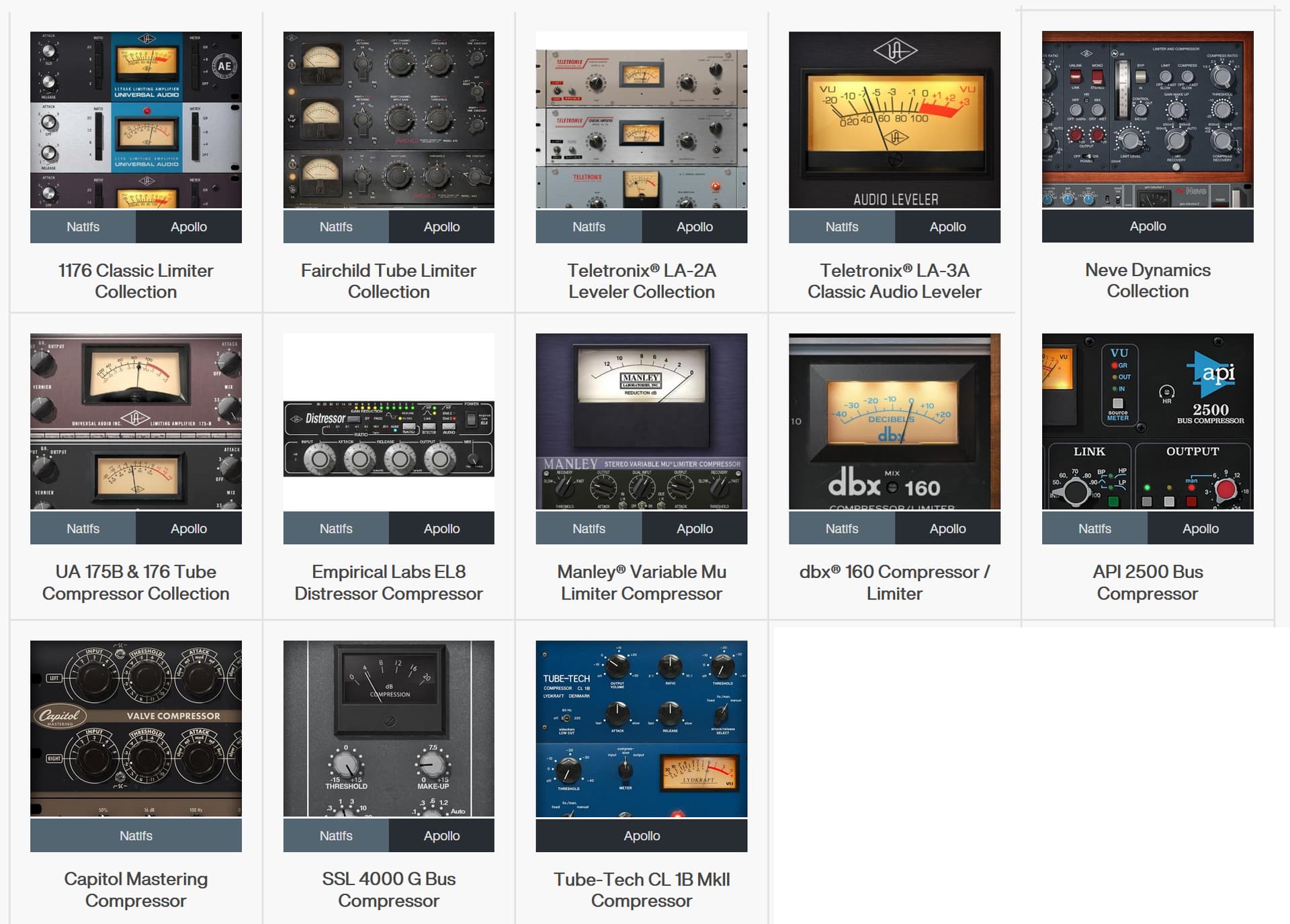1290x924 pixels.
Task: Switch to Apollo tab under Fairchild Tube Limiter
Action: (x=441, y=226)
